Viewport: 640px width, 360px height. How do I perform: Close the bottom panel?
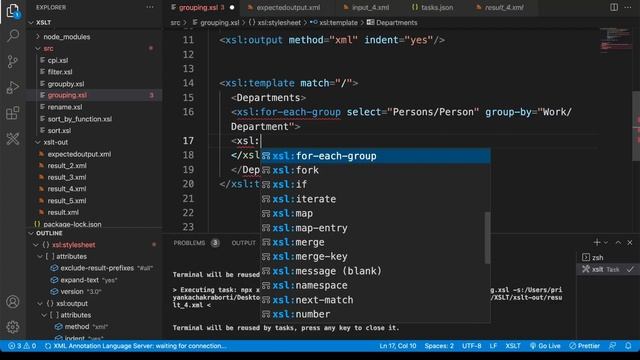[x=630, y=242]
